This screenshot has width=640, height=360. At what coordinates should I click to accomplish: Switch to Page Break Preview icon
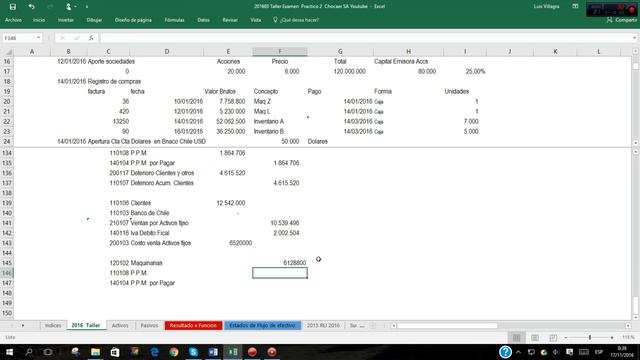point(553,338)
